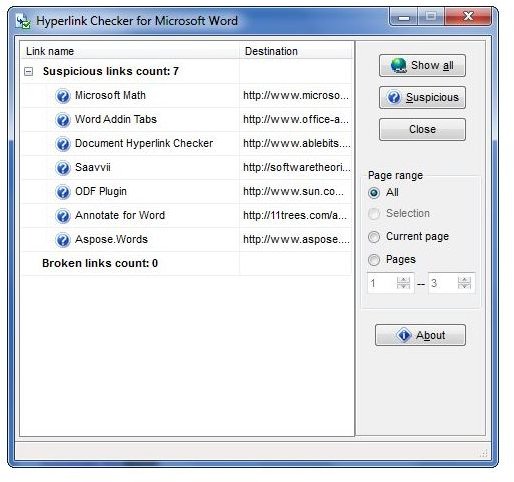Screen dimensions: 514x482
Task: Select the Aspose.Words link row
Action: point(187,240)
